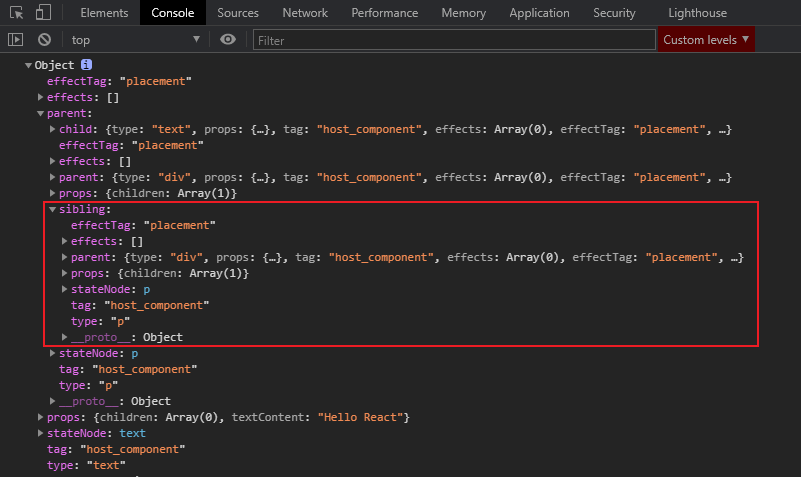Expand __proto__ inside the sibling block

click(x=65, y=337)
